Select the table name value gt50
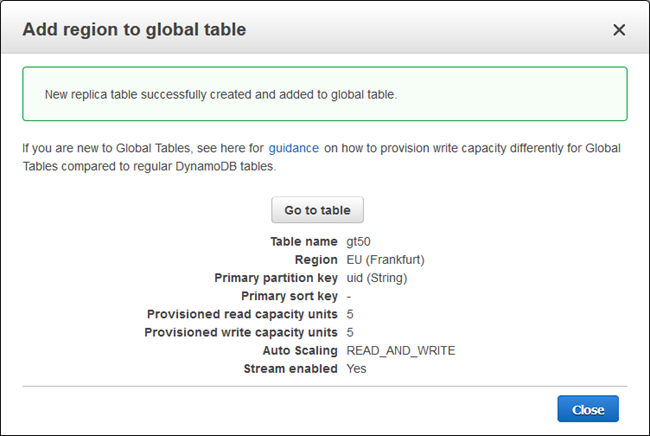This screenshot has width=650, height=436. click(360, 242)
